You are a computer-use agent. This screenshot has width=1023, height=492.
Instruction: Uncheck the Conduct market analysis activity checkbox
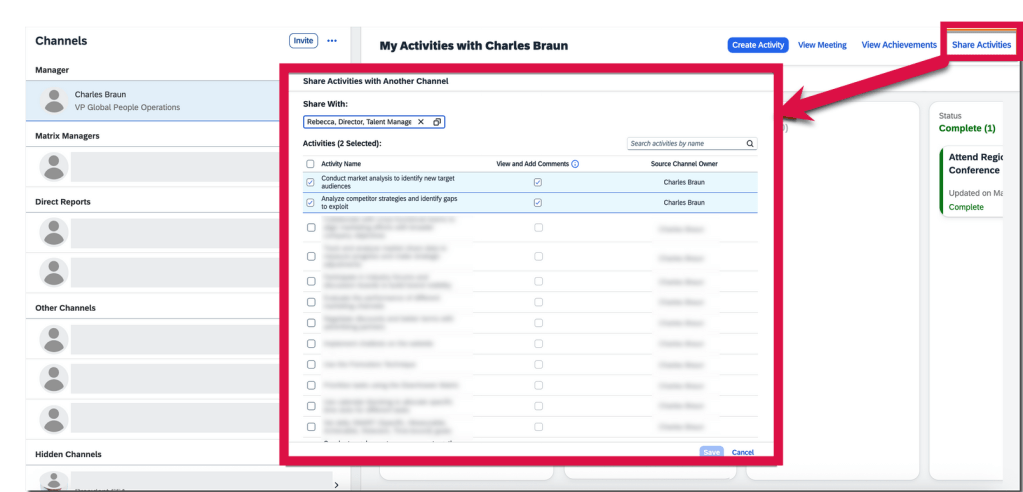click(310, 183)
